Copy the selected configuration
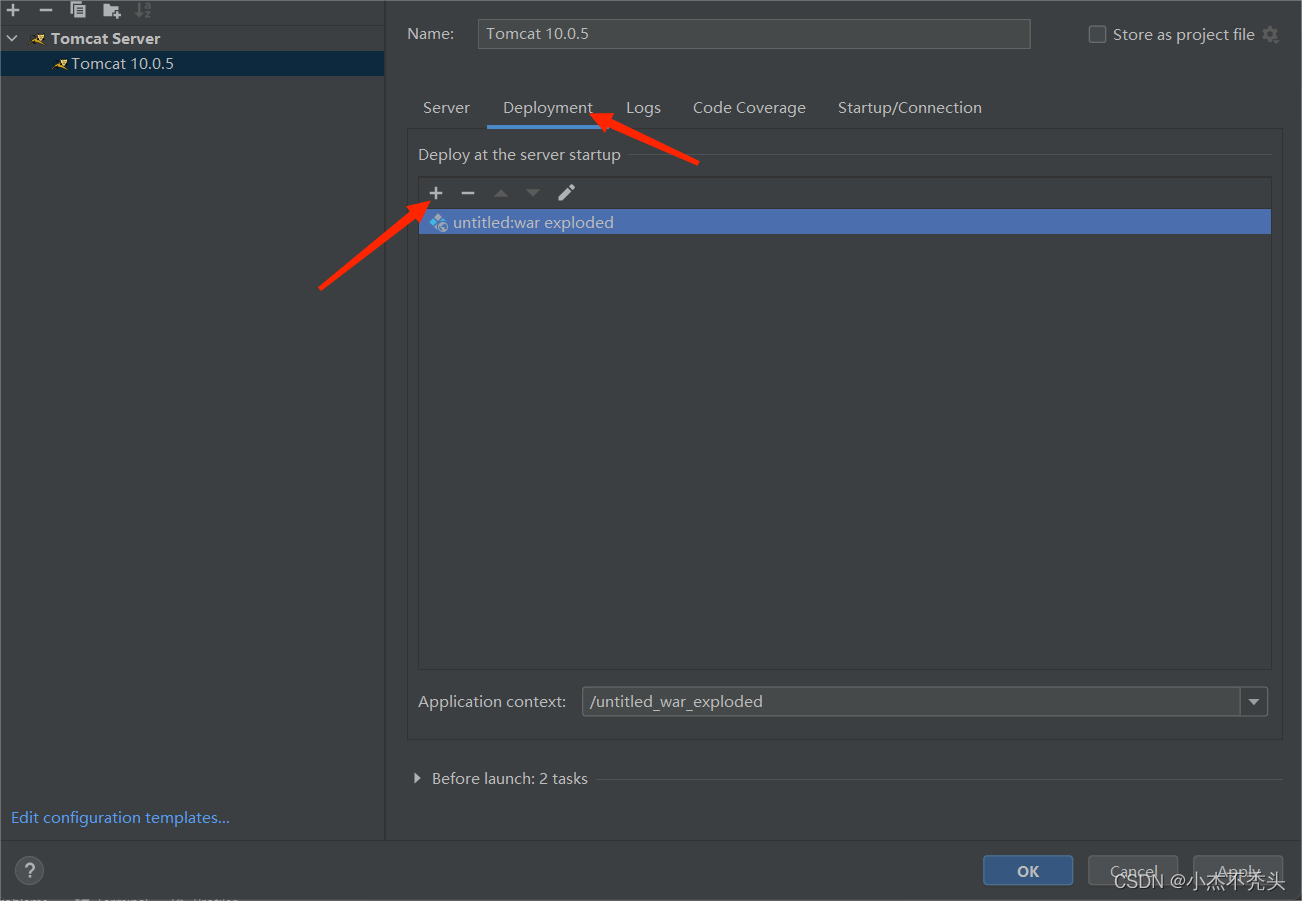Screen dimensions: 1302x901 [78, 10]
